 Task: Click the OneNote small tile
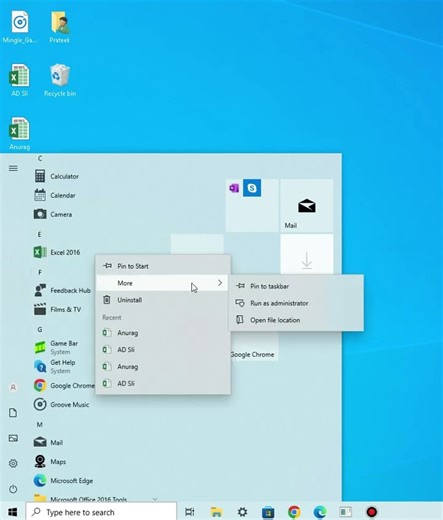point(234,188)
